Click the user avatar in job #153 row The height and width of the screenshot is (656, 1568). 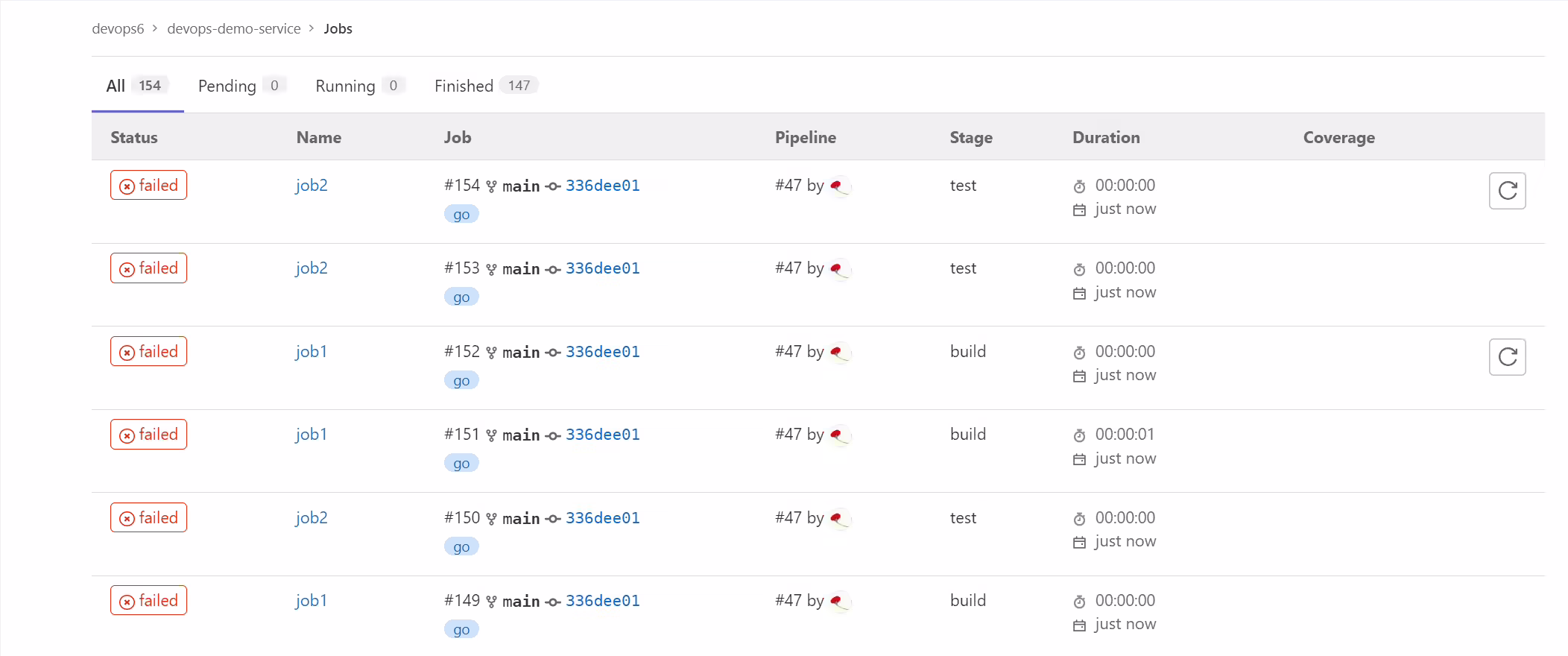[x=840, y=268]
